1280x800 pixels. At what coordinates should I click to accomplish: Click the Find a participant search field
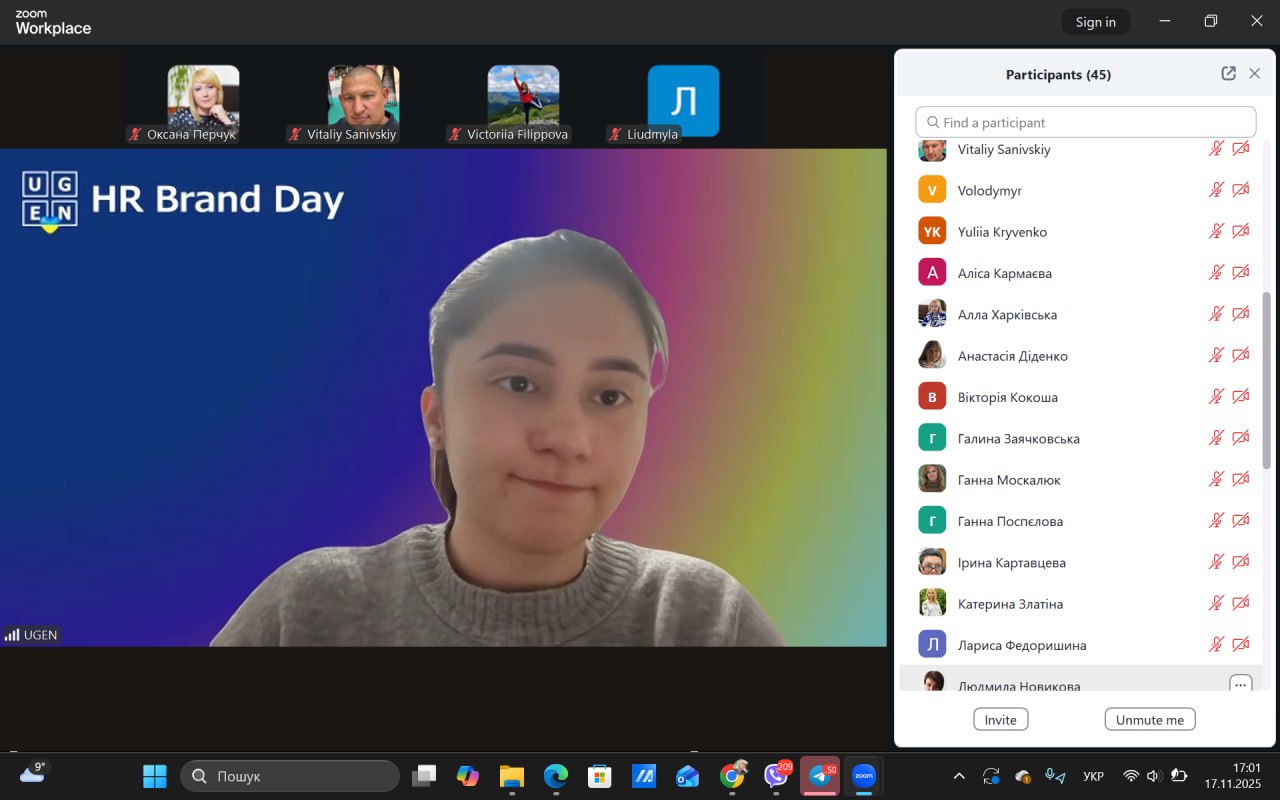click(x=1085, y=122)
